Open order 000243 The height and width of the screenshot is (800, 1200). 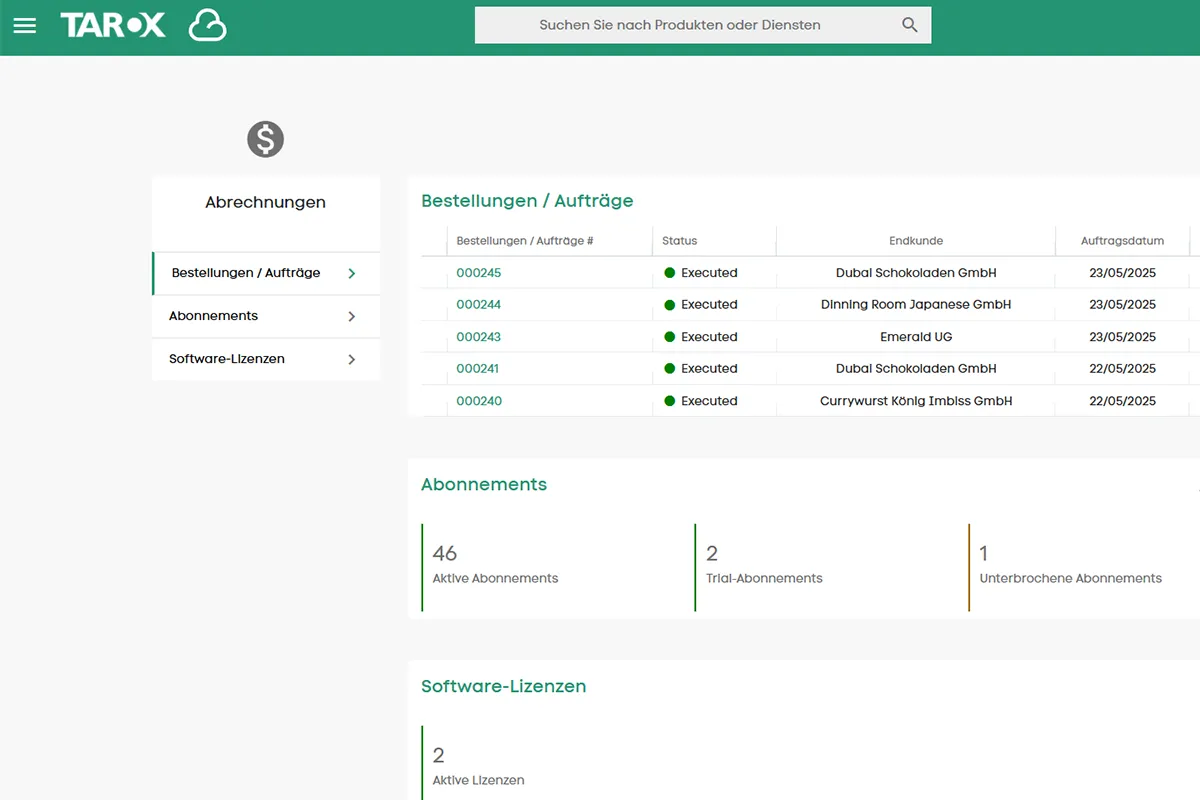pyautogui.click(x=478, y=337)
